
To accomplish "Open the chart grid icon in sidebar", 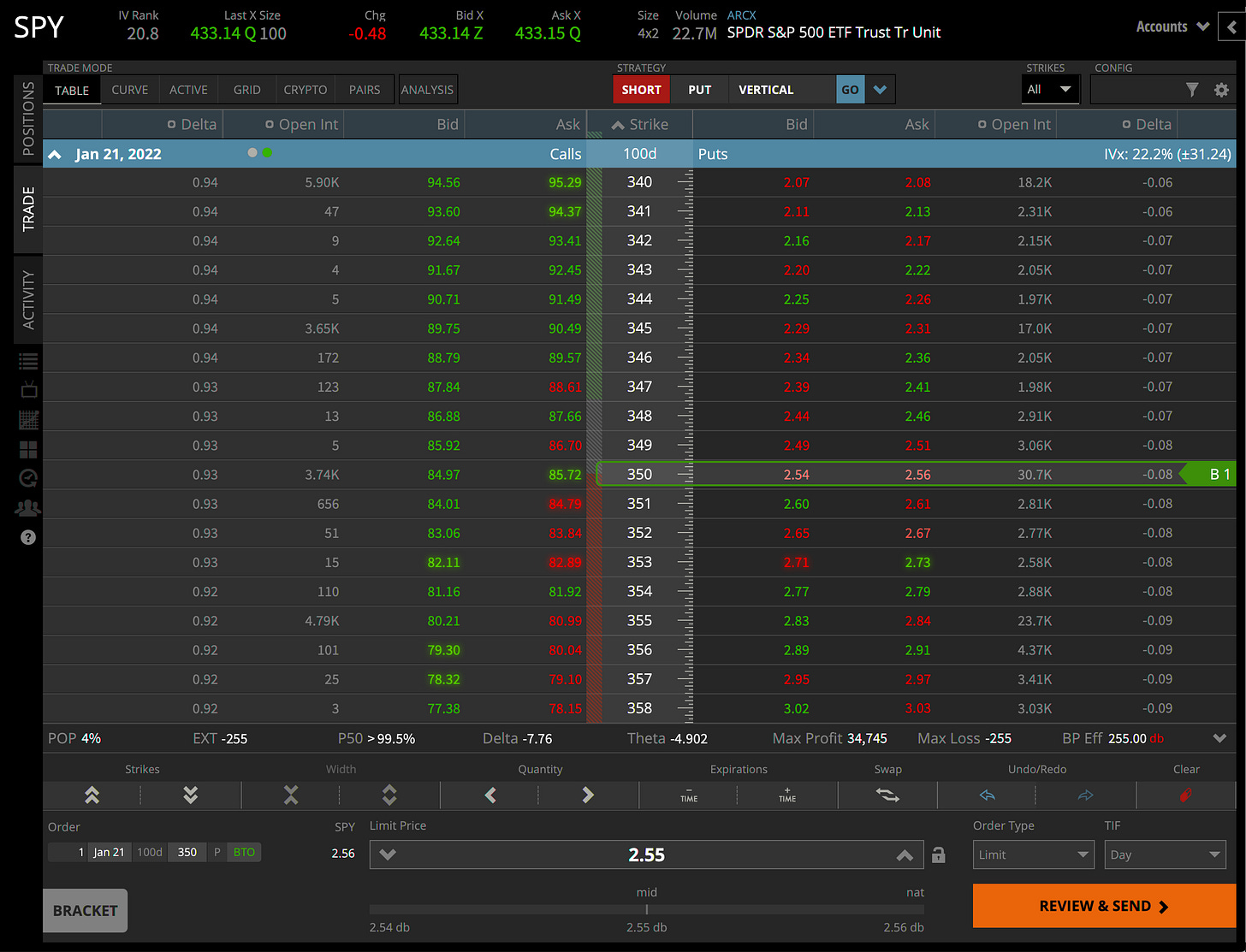I will coord(28,419).
